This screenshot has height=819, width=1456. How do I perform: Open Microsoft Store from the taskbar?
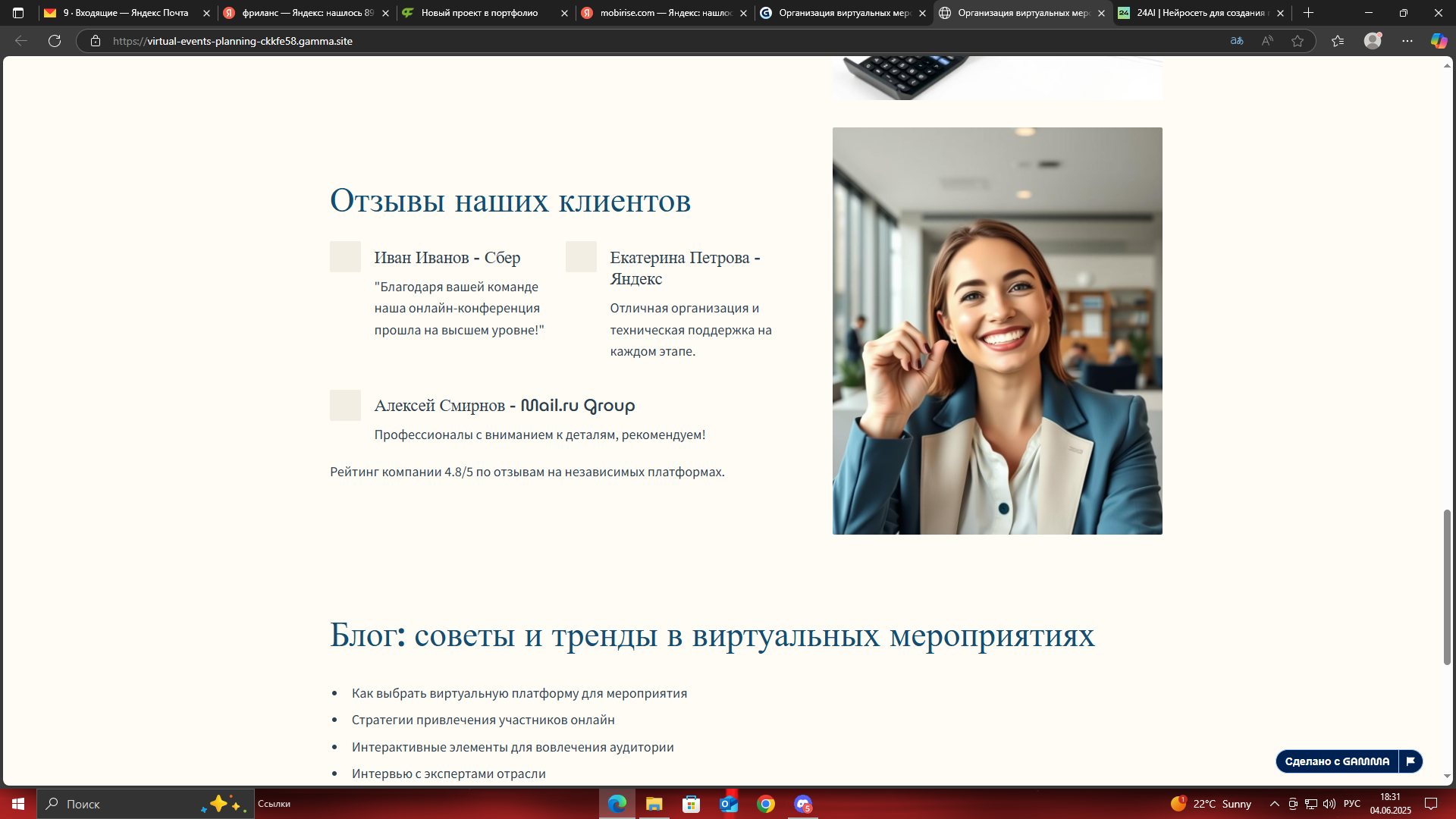(x=692, y=804)
